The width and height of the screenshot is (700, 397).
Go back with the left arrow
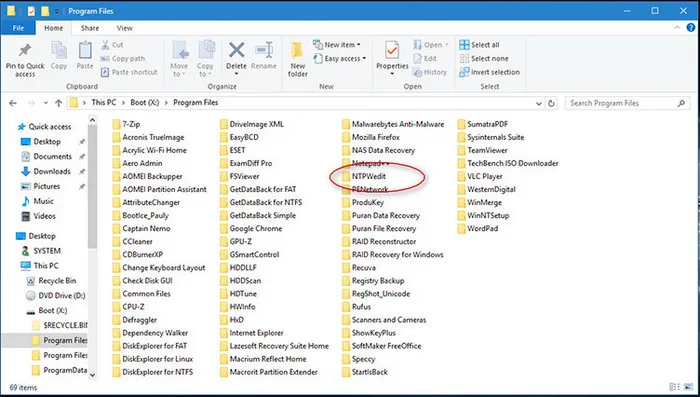coord(13,103)
